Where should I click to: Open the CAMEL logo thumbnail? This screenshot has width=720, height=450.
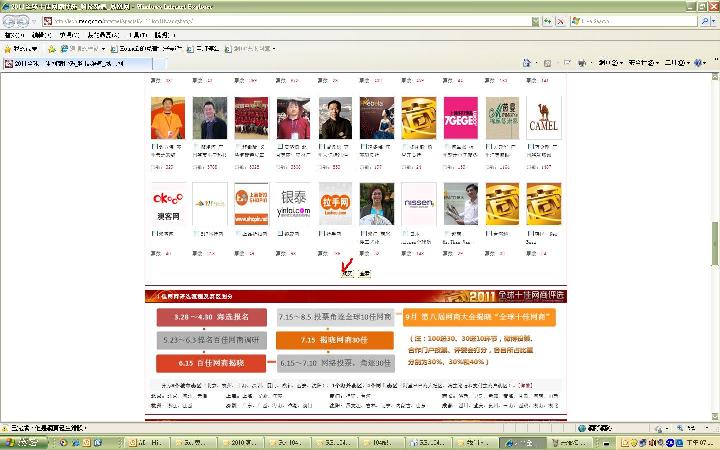pos(543,118)
